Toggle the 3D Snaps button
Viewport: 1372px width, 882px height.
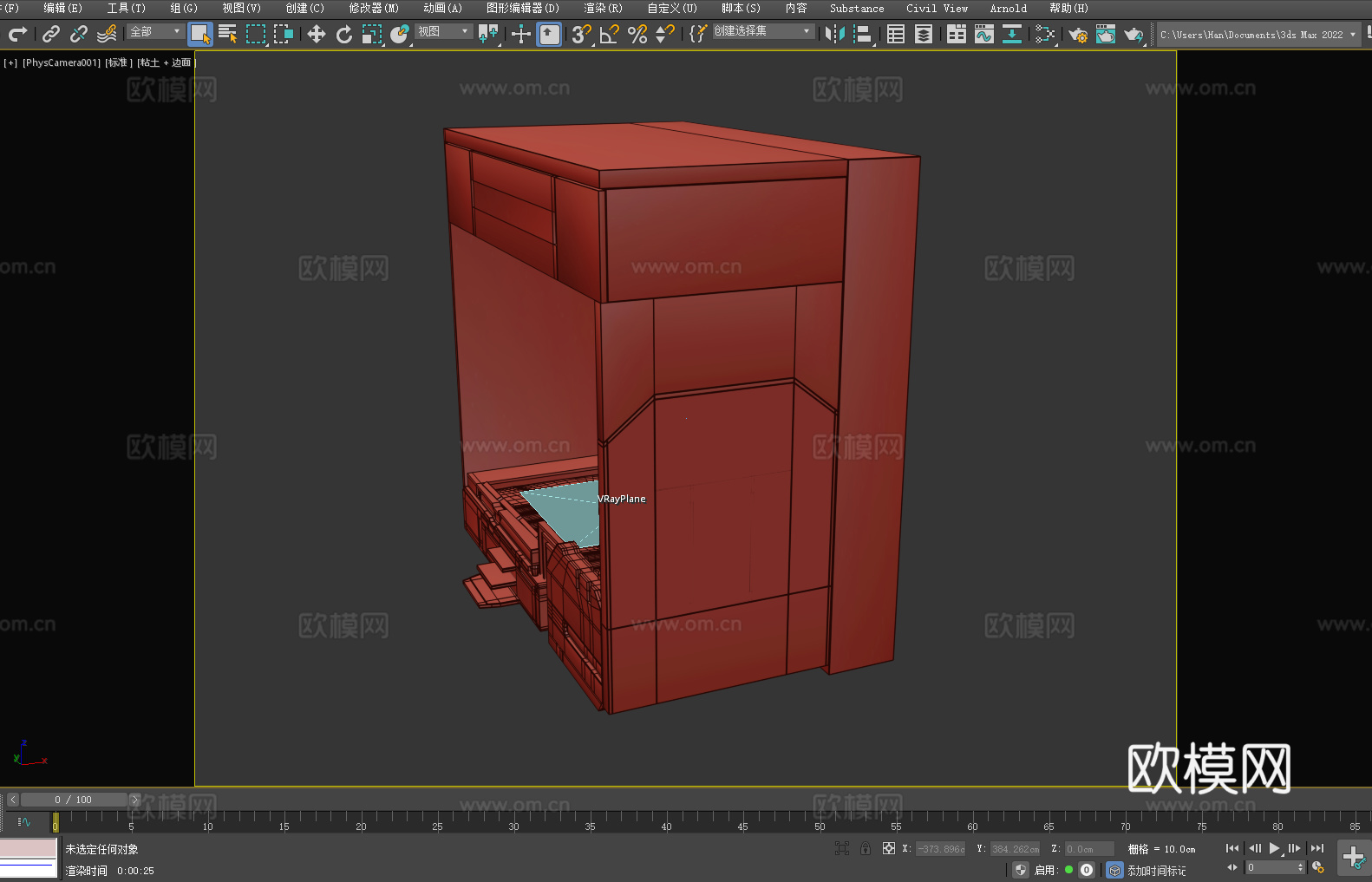point(582,34)
